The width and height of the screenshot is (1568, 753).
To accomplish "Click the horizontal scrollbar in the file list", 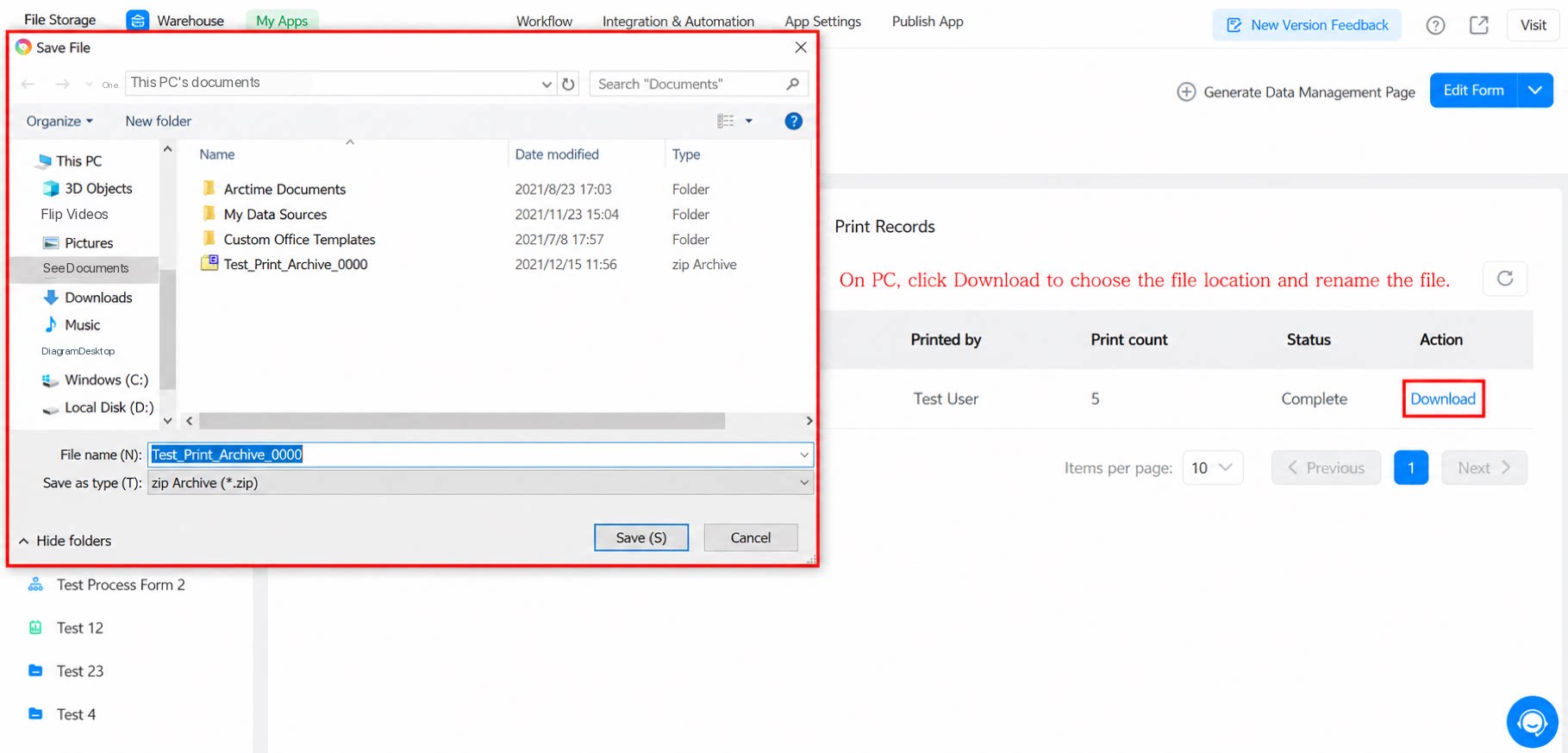I will (462, 421).
